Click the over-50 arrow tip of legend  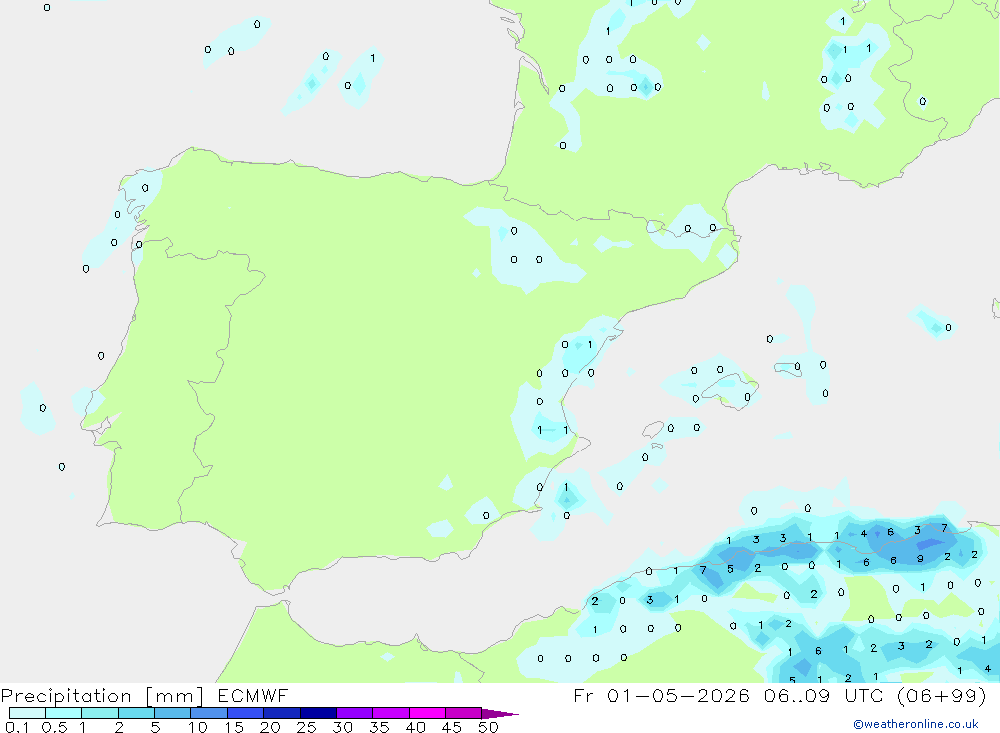pyautogui.click(x=500, y=714)
